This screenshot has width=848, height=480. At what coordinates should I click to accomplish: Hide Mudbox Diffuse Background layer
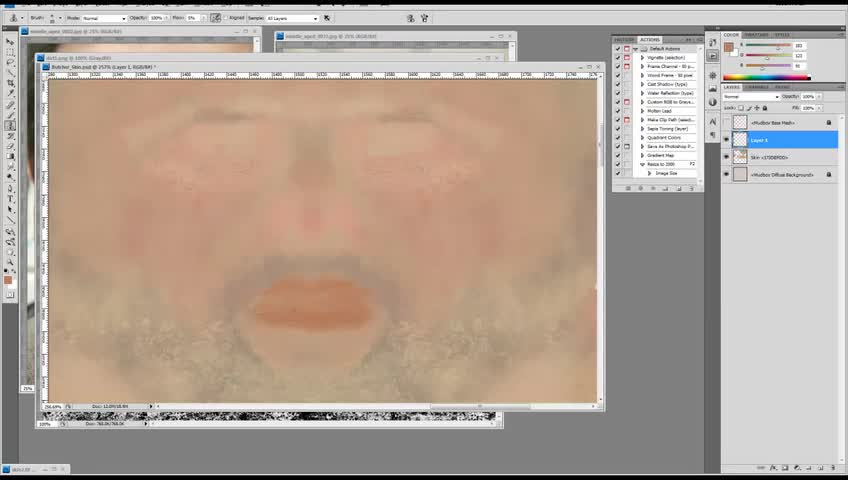pyautogui.click(x=726, y=175)
